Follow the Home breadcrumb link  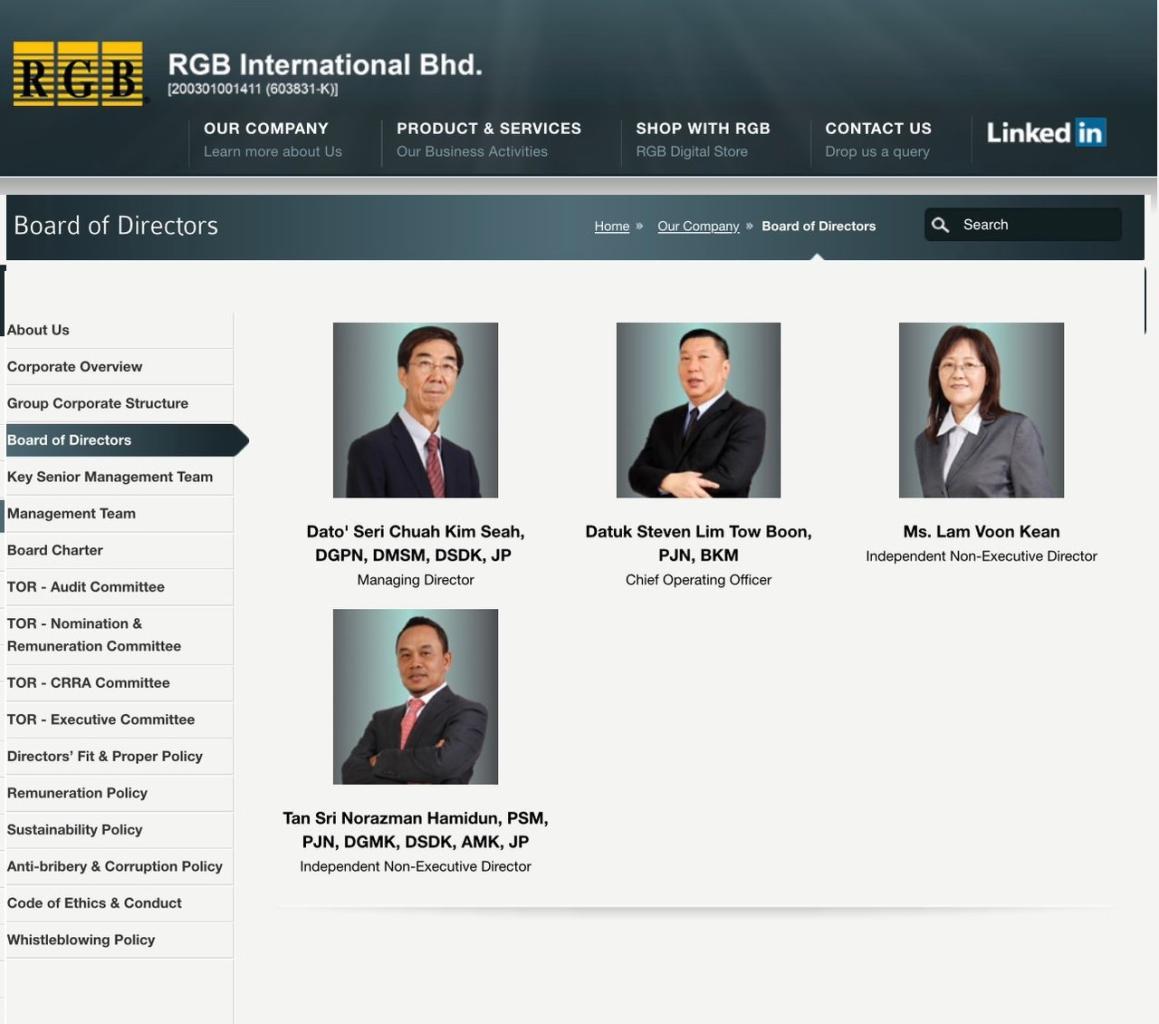(611, 226)
